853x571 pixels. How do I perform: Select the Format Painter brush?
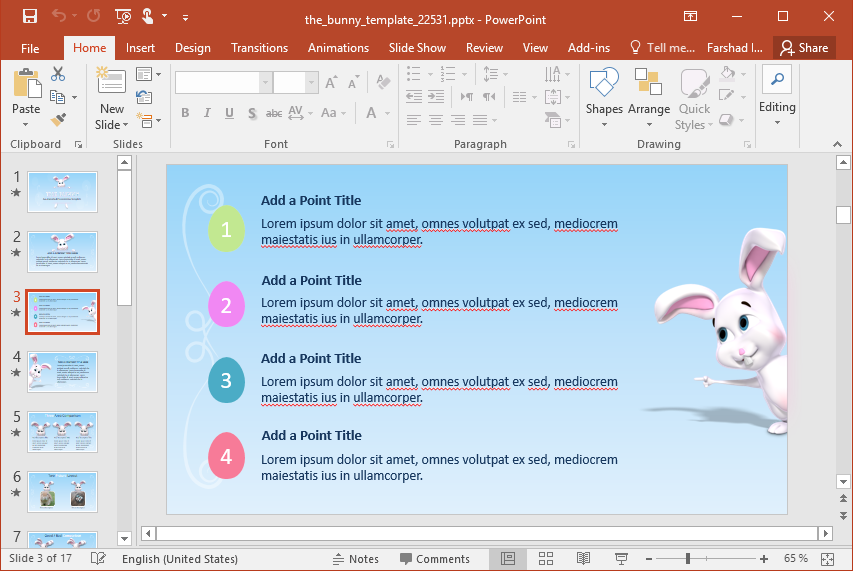[x=58, y=119]
